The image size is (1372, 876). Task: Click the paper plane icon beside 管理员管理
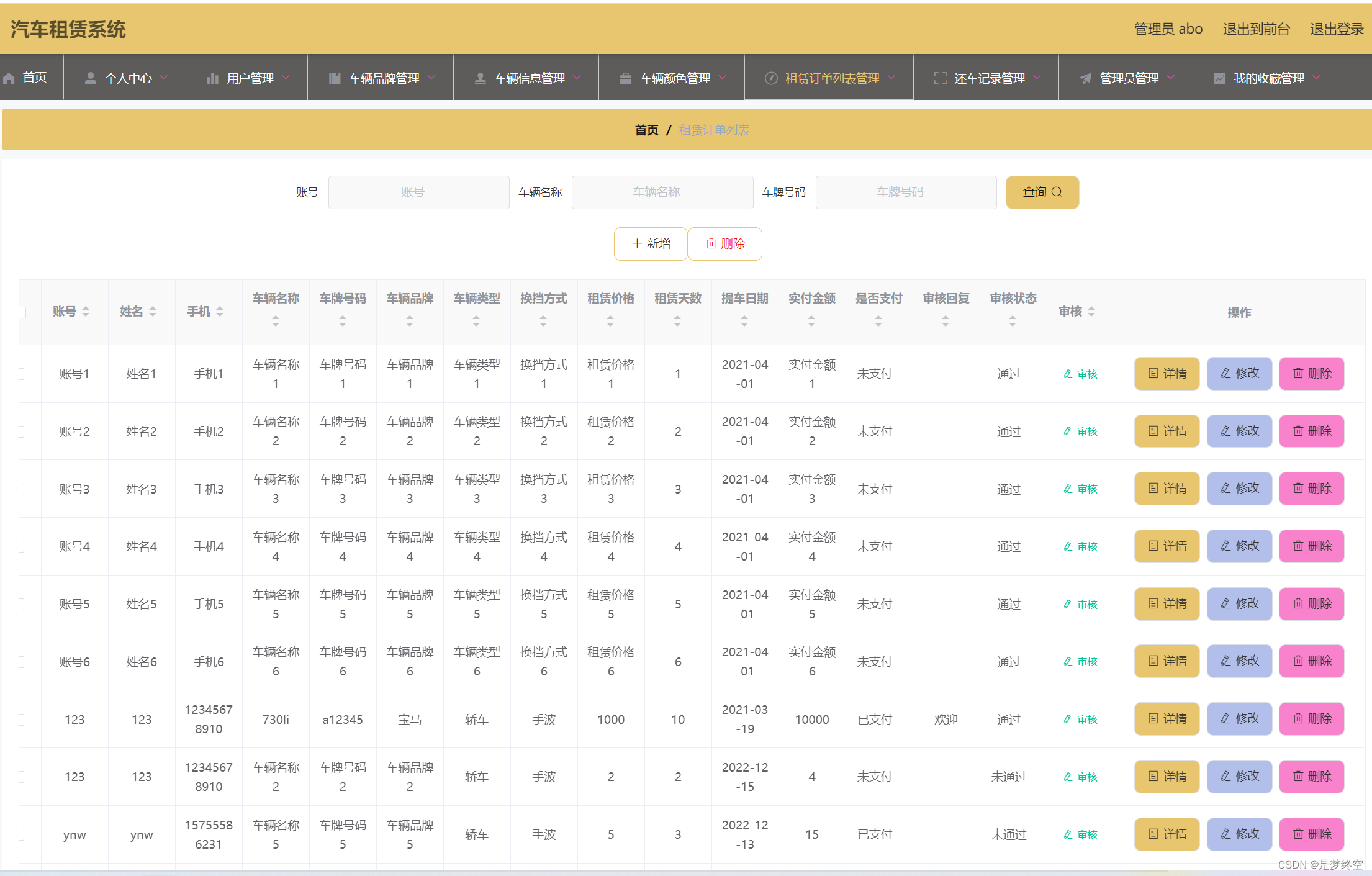(x=1085, y=78)
